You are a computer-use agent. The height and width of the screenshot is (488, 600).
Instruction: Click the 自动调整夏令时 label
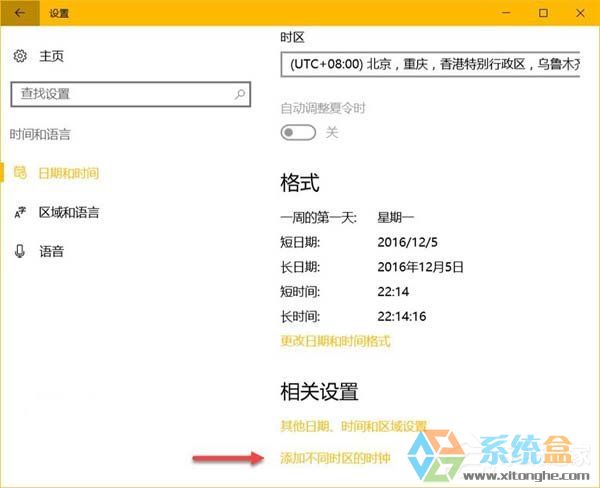click(323, 108)
